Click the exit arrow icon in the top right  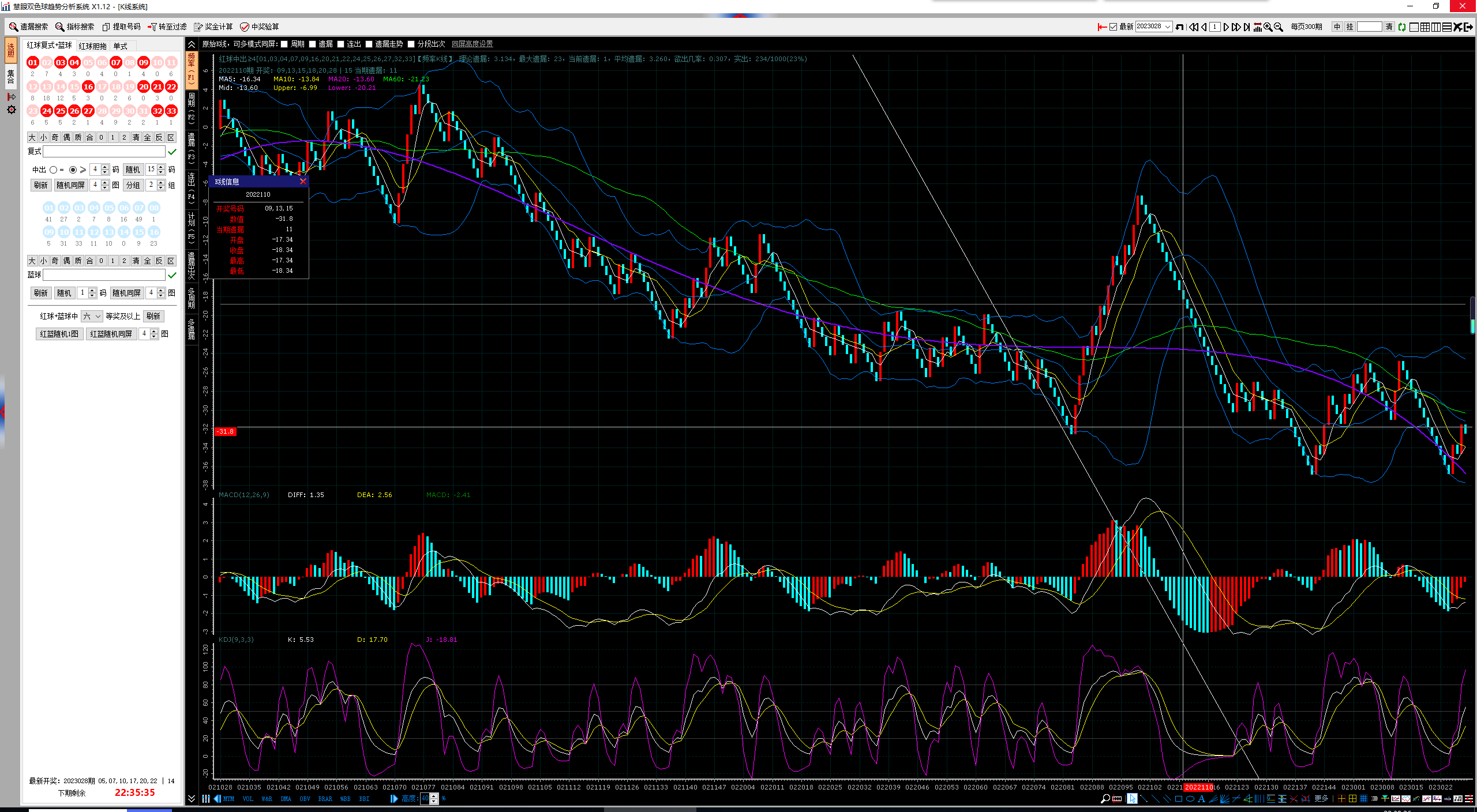coord(1468,27)
